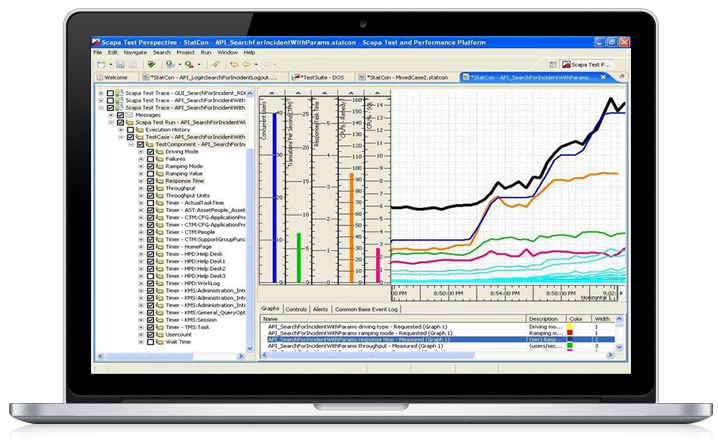Screen dimensions: 718x445
Task: Collapse the Scapa Test Run node
Action: tap(111, 122)
